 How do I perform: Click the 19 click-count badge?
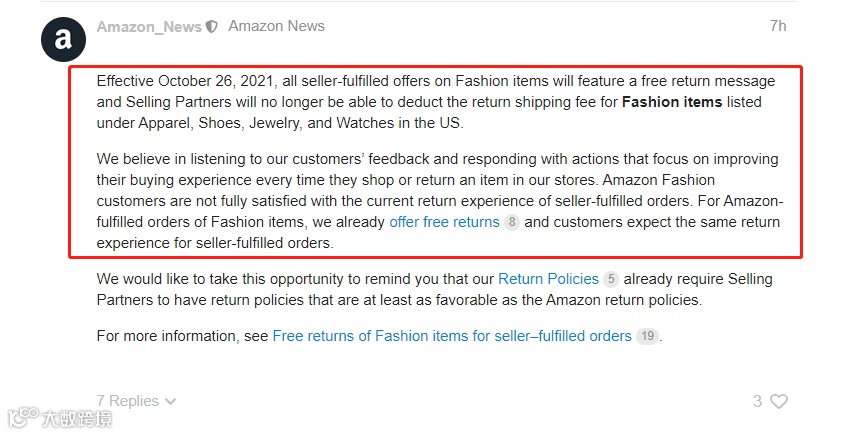647,336
